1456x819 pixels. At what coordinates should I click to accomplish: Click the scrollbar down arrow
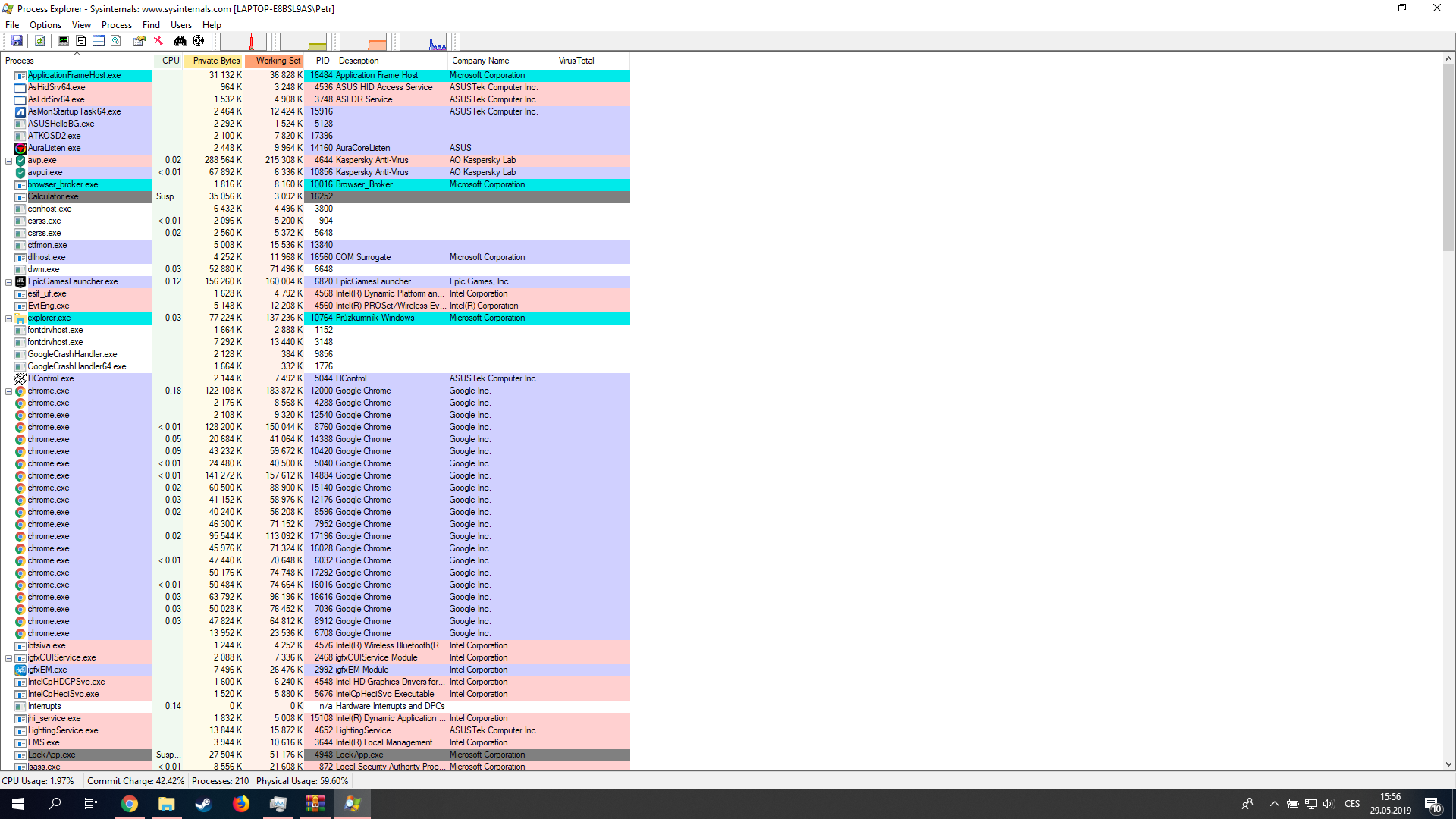coord(1448,765)
